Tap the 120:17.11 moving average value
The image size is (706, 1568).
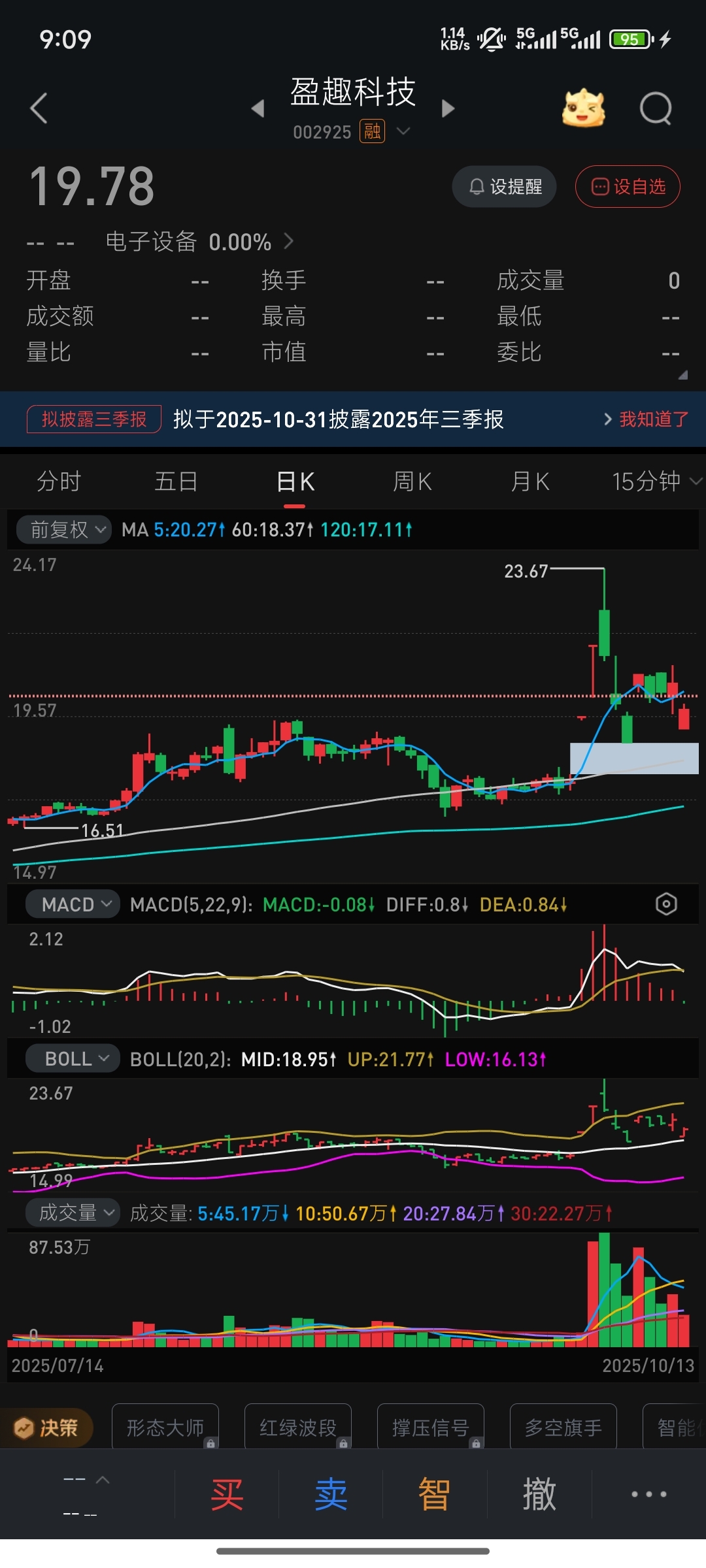pos(367,530)
